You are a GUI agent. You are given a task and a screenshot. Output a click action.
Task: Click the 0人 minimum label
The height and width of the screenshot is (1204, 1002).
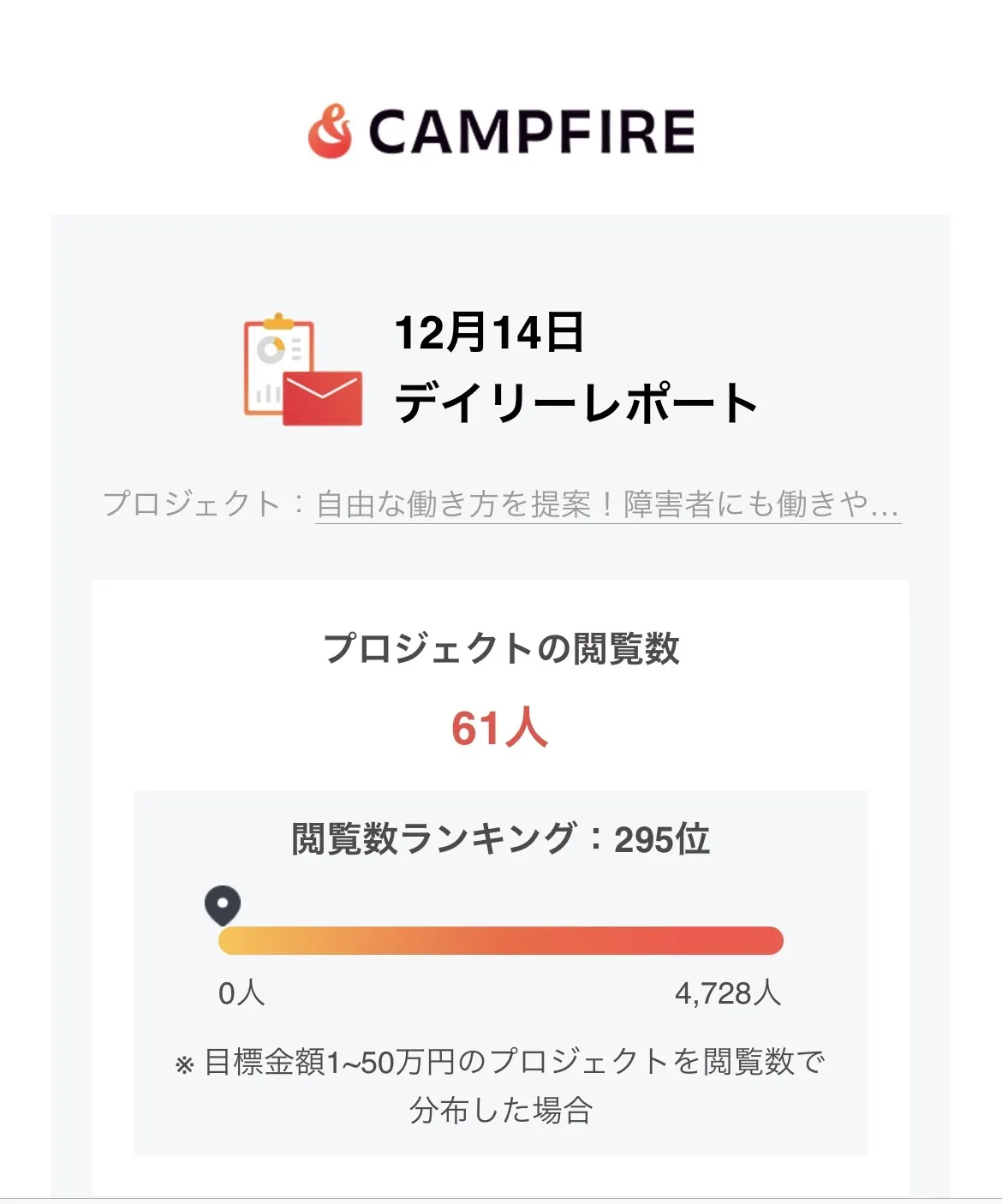[x=242, y=993]
